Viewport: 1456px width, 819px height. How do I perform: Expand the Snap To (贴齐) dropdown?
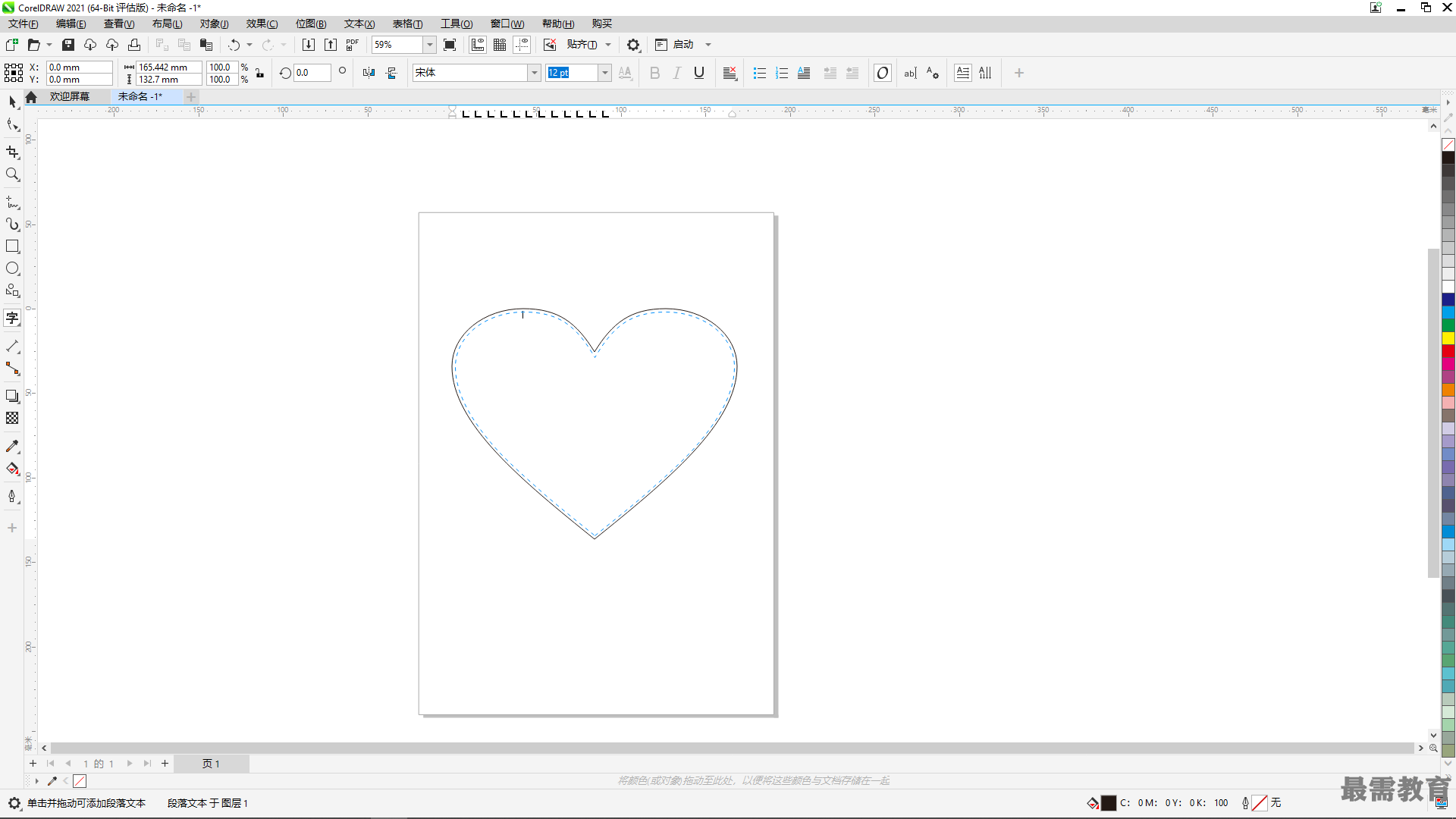(x=608, y=45)
